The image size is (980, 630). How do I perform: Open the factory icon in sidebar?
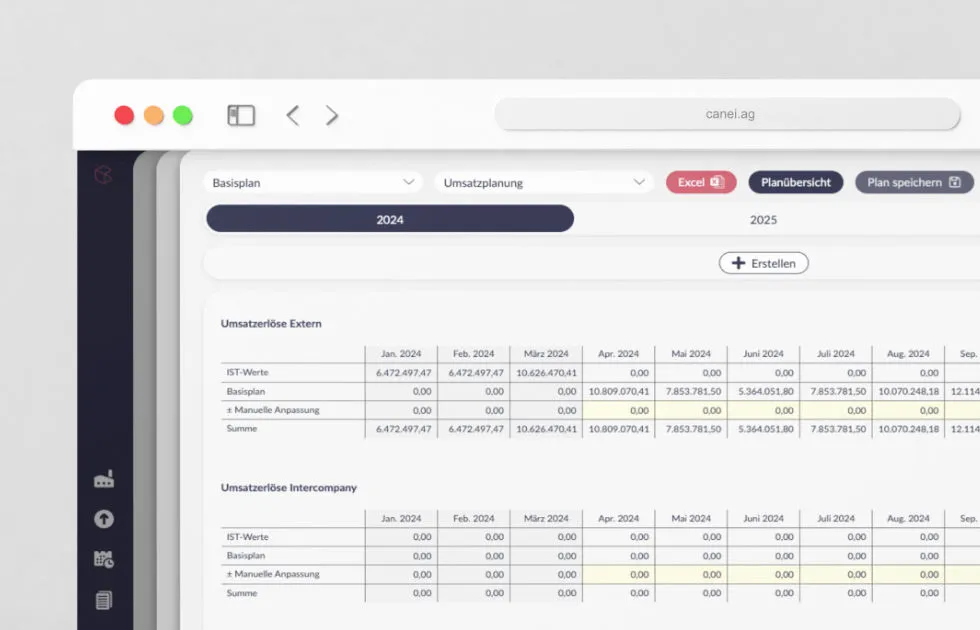coord(104,479)
